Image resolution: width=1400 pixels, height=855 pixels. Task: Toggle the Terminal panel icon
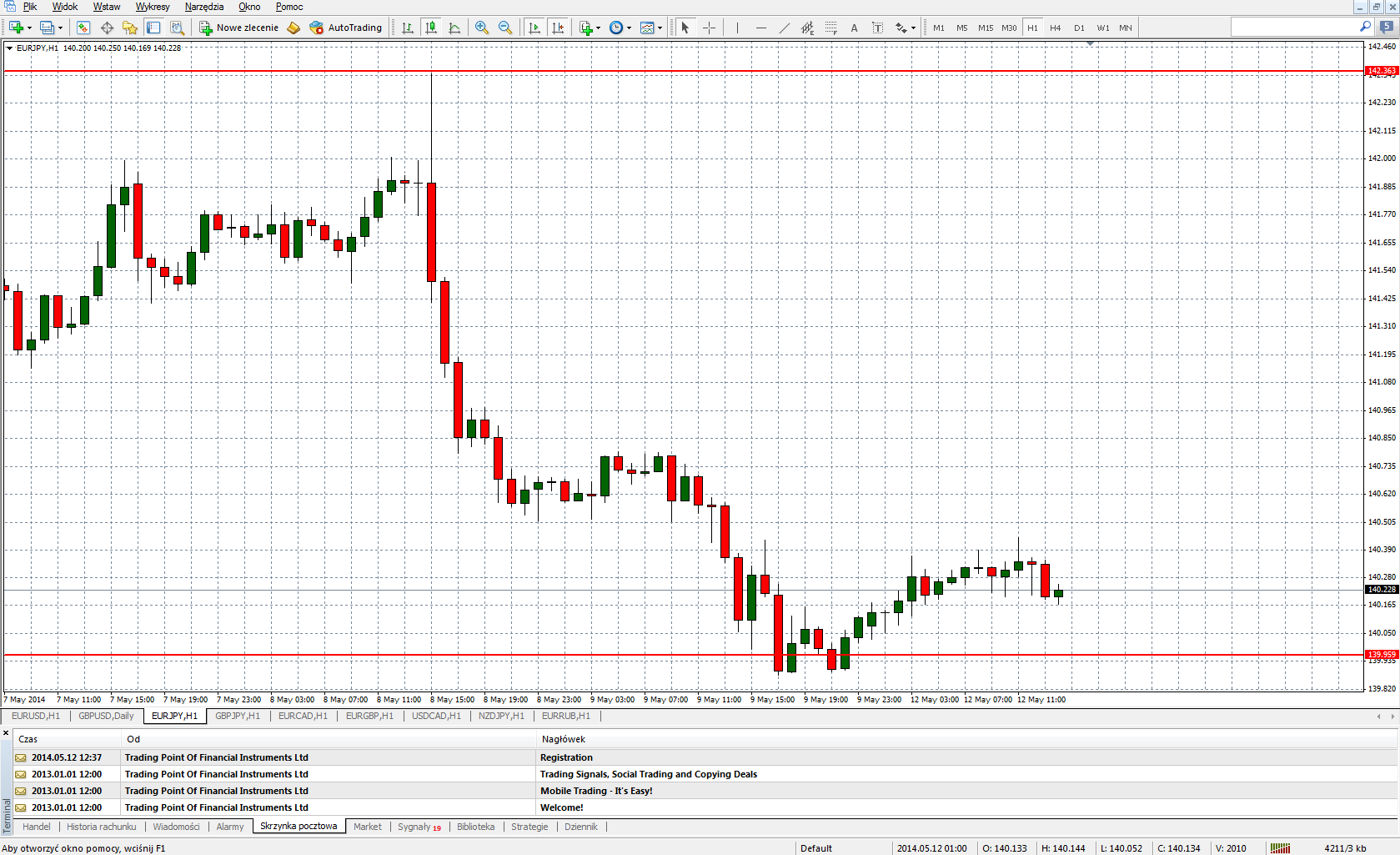tap(153, 28)
